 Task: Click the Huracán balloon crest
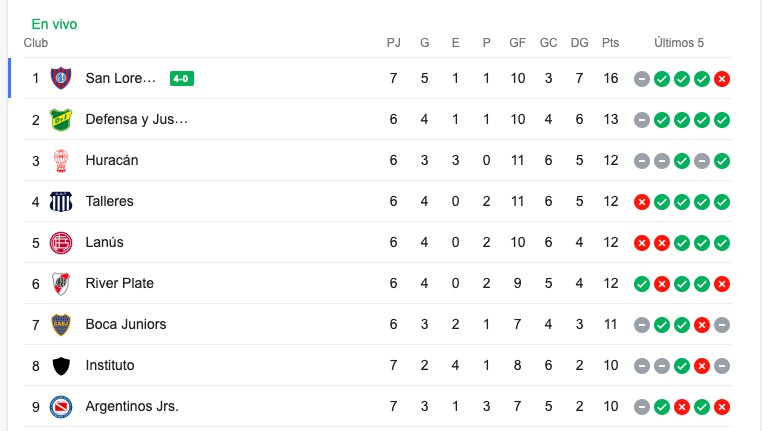click(61, 160)
